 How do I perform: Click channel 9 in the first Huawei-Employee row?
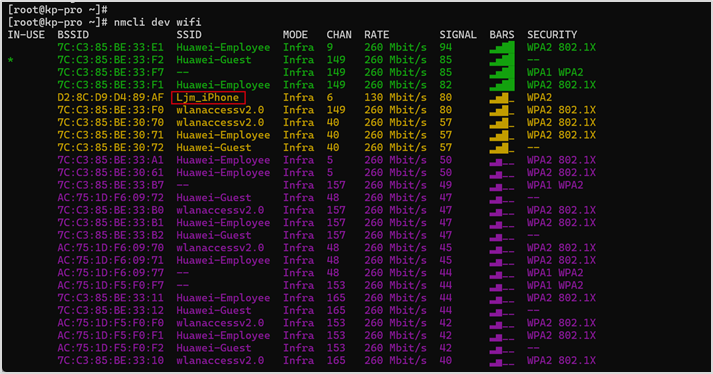click(x=330, y=47)
